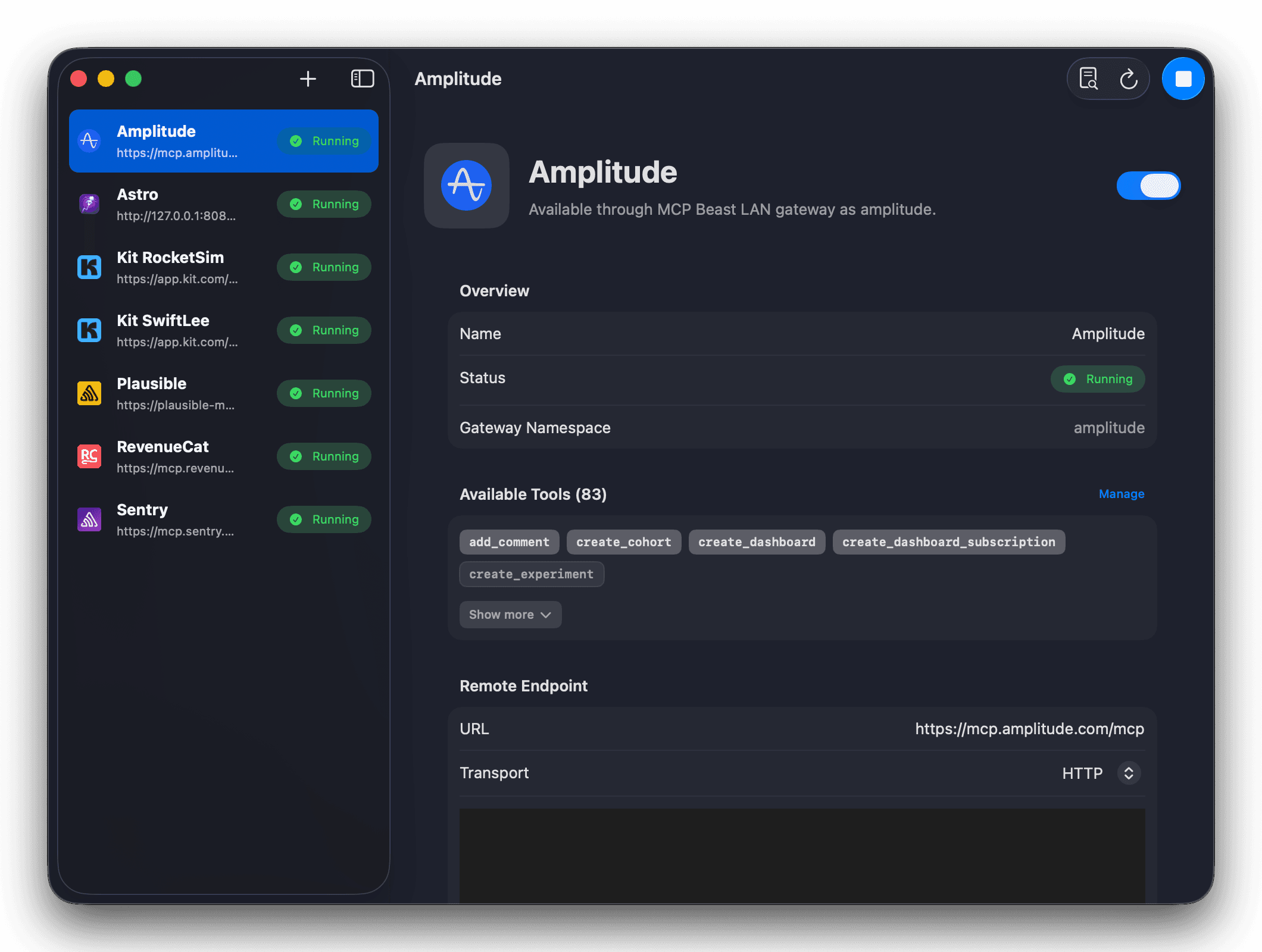
Task: Click the green check in Overview Status badge
Action: click(x=1070, y=379)
